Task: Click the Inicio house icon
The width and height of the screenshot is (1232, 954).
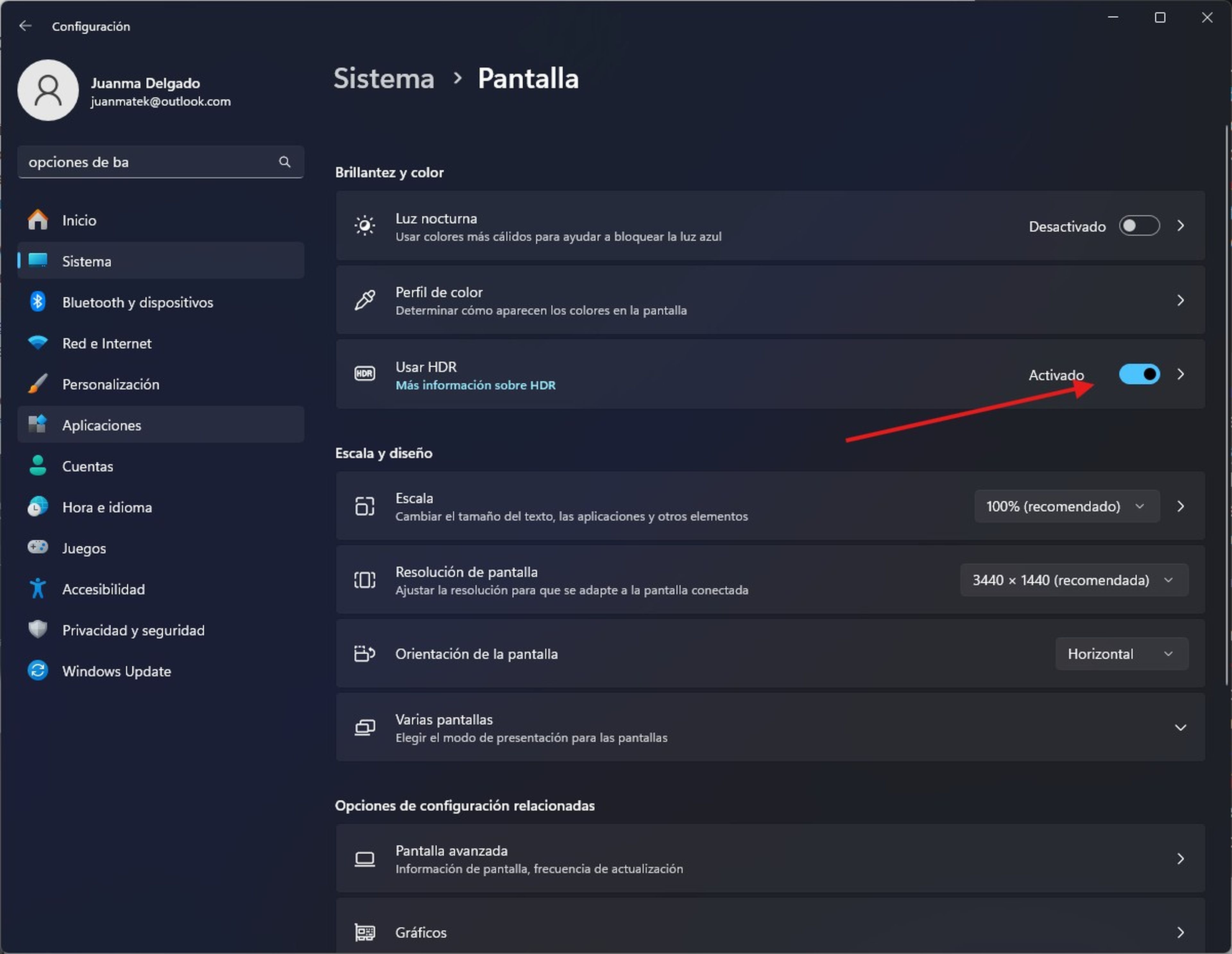Action: tap(38, 219)
